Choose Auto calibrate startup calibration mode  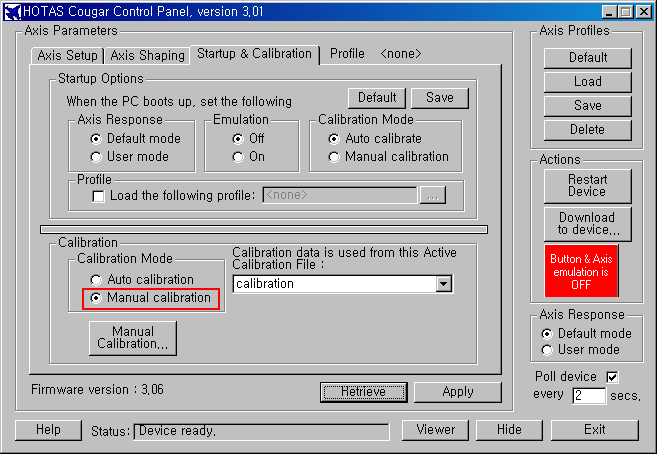pos(375,138)
